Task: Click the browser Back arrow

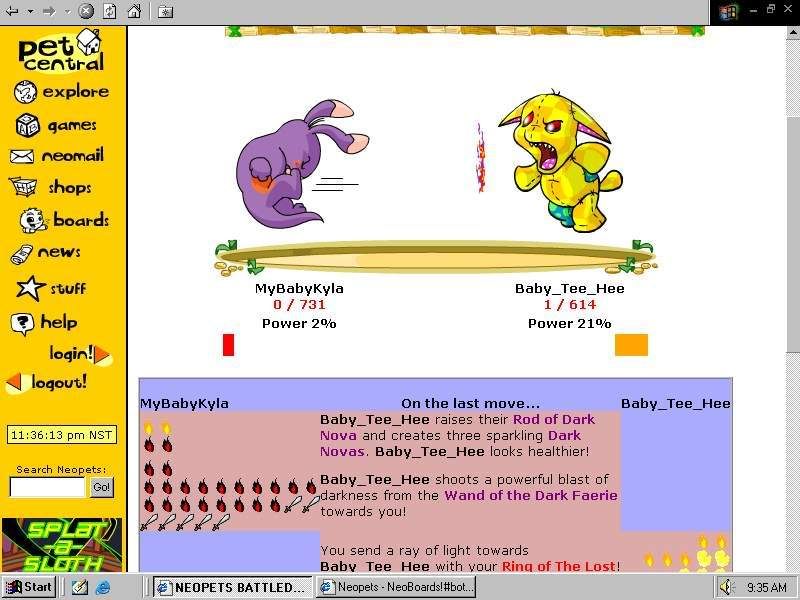Action: (x=12, y=11)
